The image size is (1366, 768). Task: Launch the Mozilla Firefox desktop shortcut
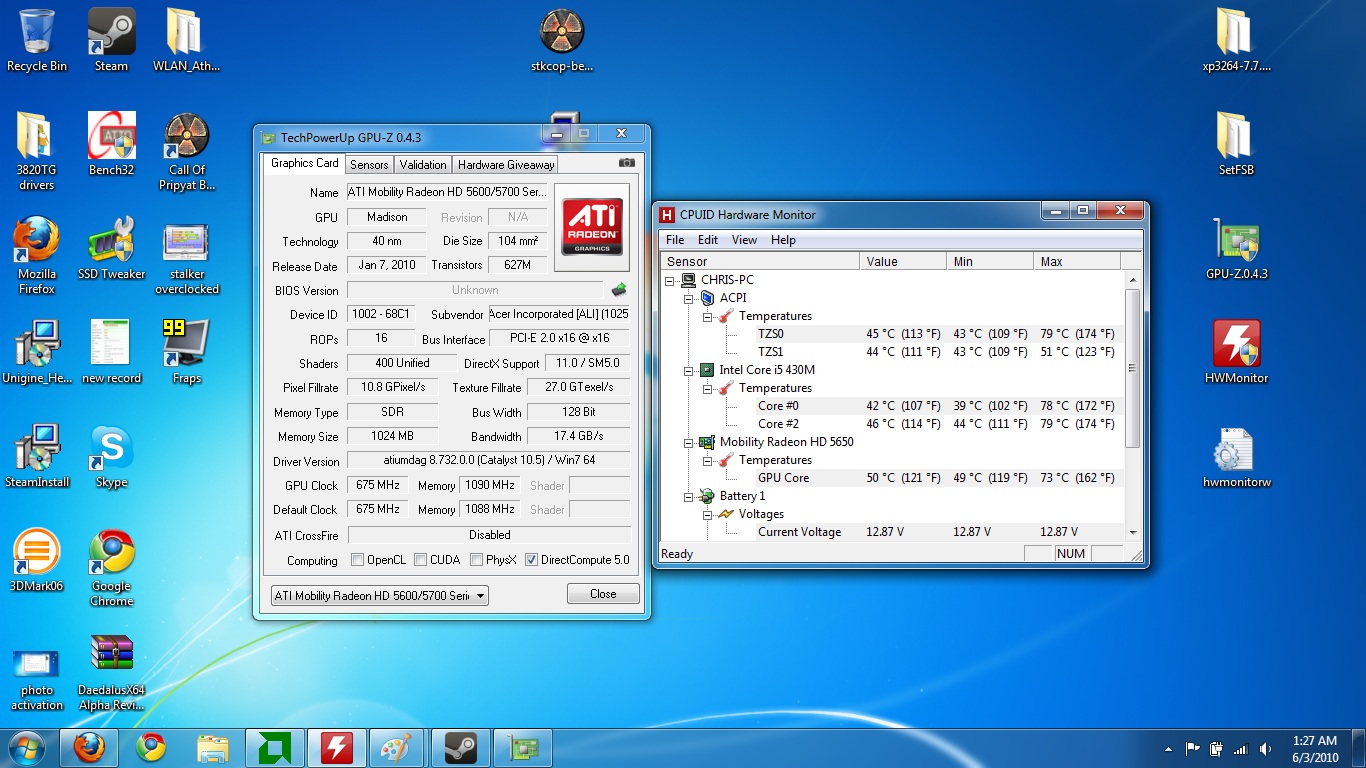pyautogui.click(x=37, y=255)
